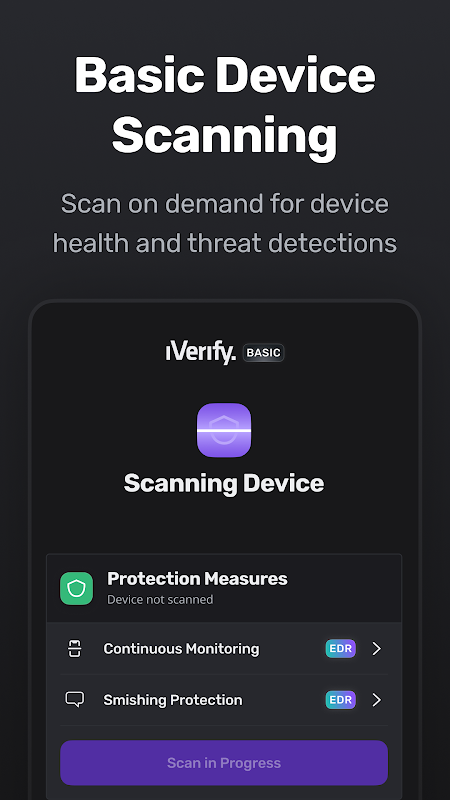Click the Smishing Protection label text

[173, 699]
